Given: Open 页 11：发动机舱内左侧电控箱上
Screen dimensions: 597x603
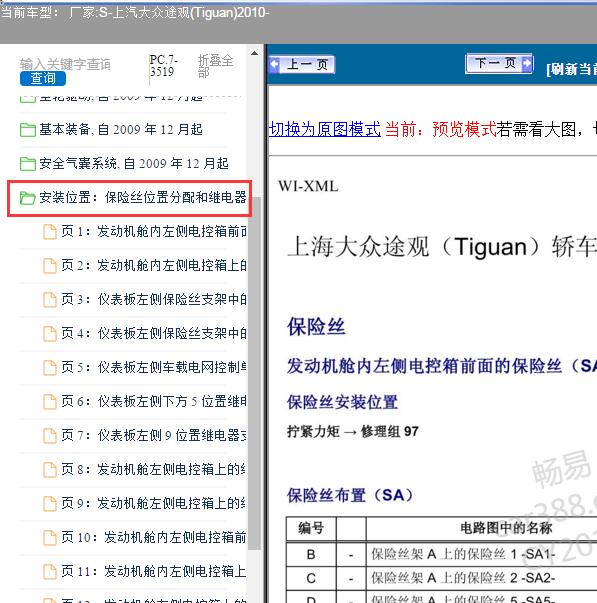Looking at the screenshot, I should (154, 571).
